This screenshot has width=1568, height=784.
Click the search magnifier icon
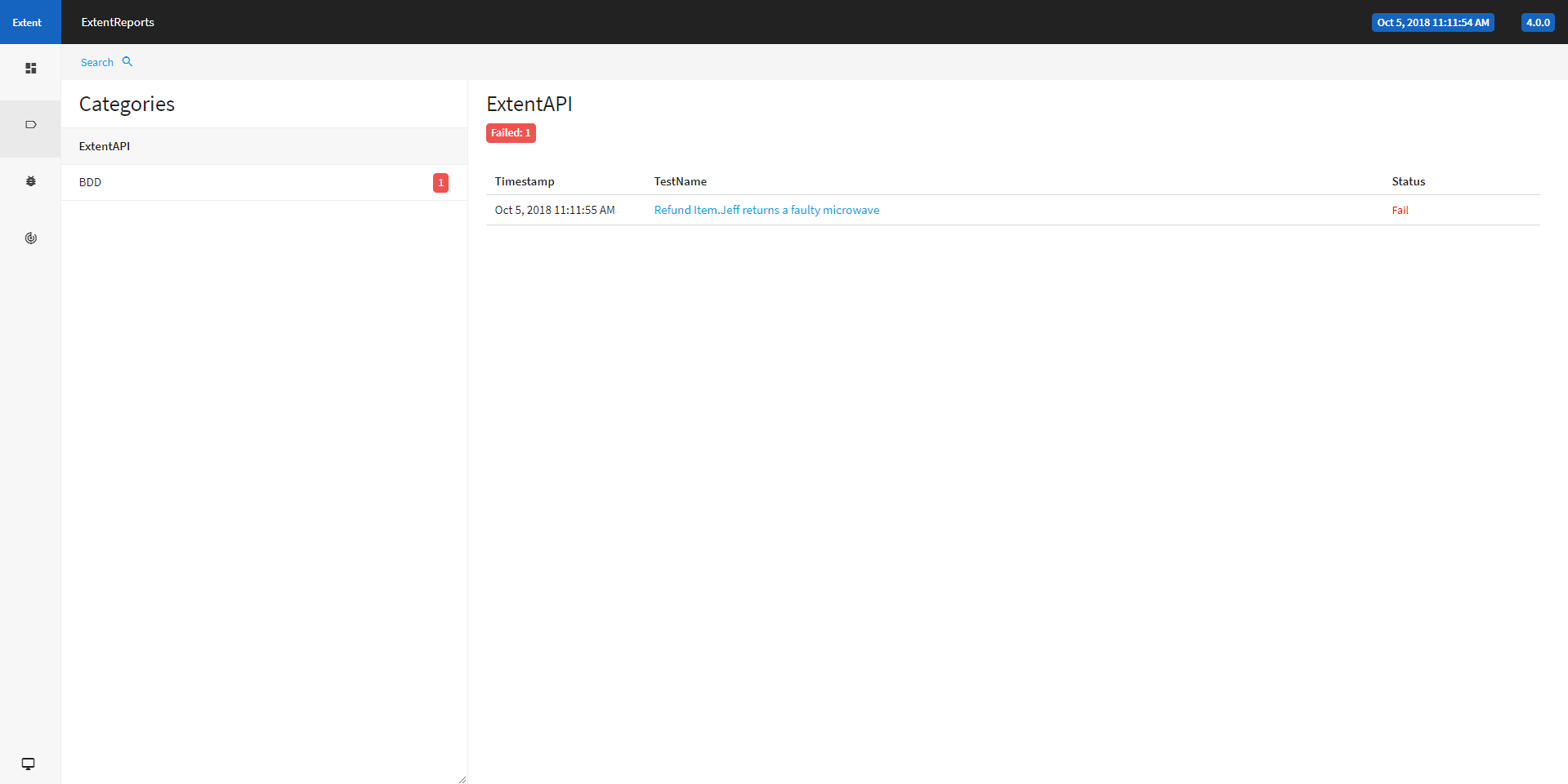[127, 62]
